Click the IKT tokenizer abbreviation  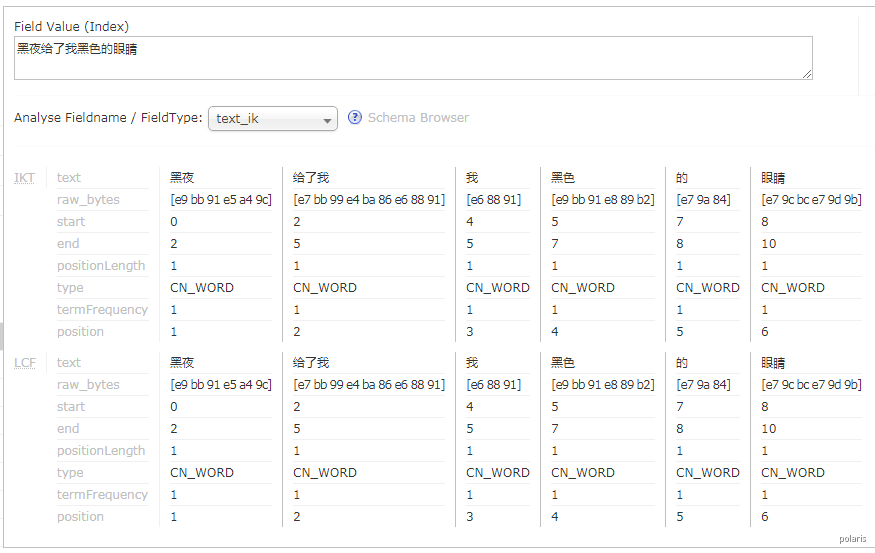coord(24,178)
